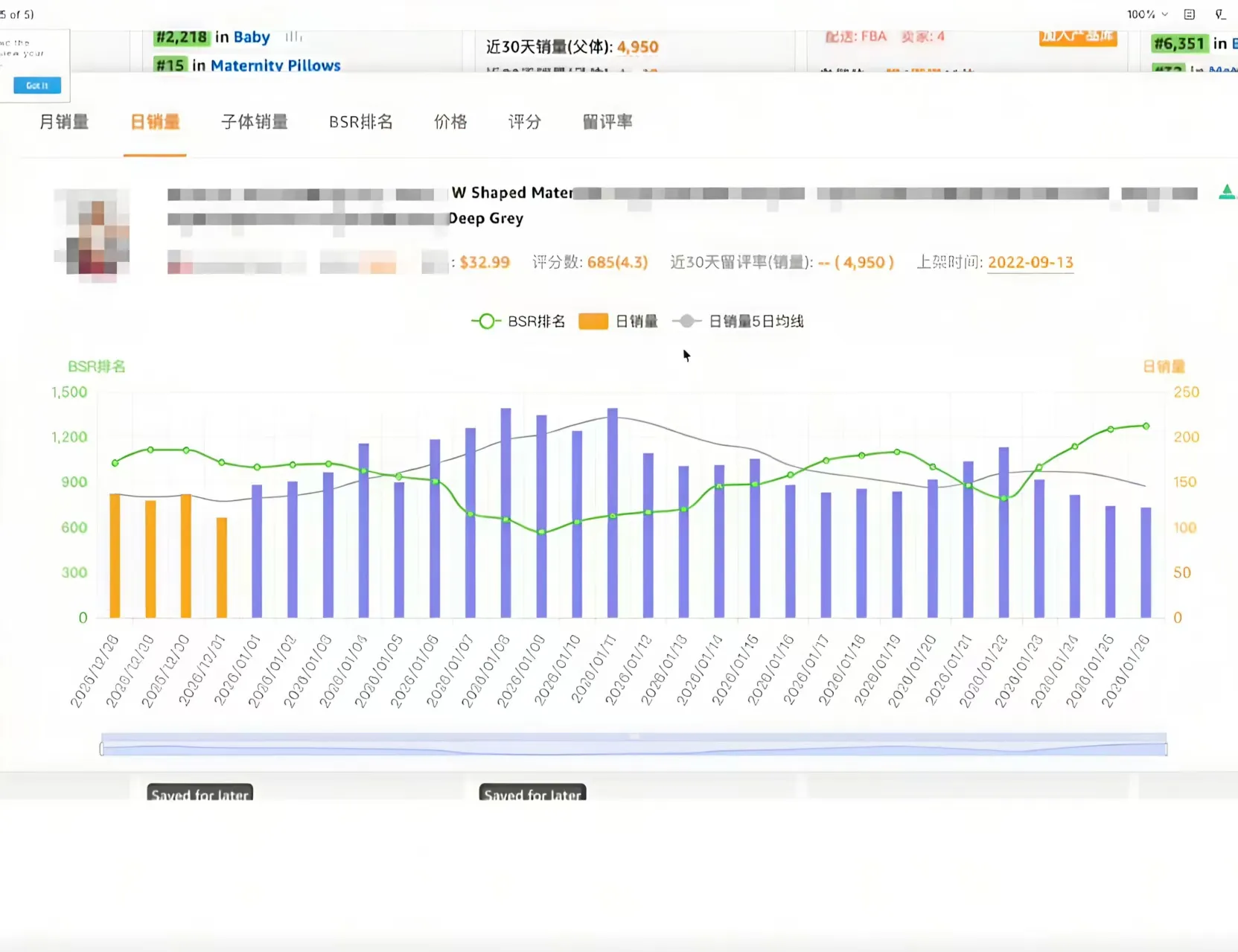Switch to the 月销量 tab
Screen dimensions: 1238x952
(64, 122)
